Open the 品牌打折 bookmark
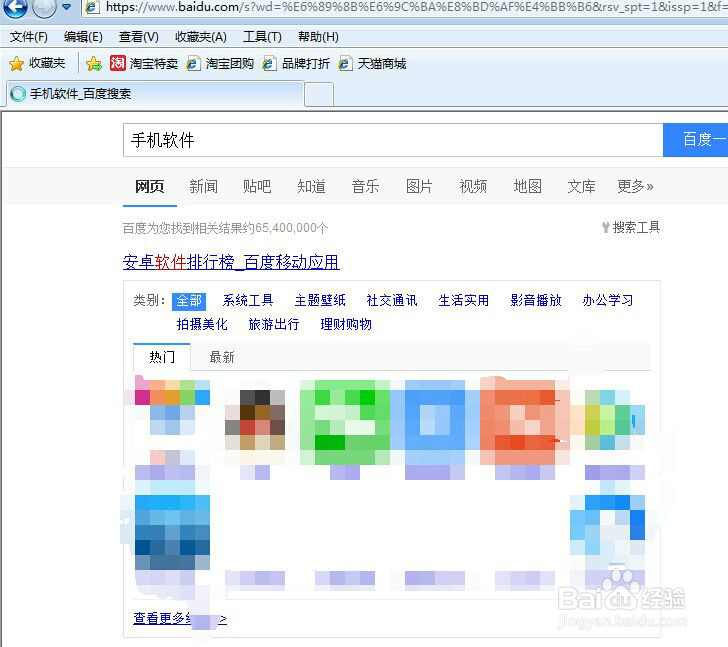Screen dimensions: 728x647 click(296, 63)
